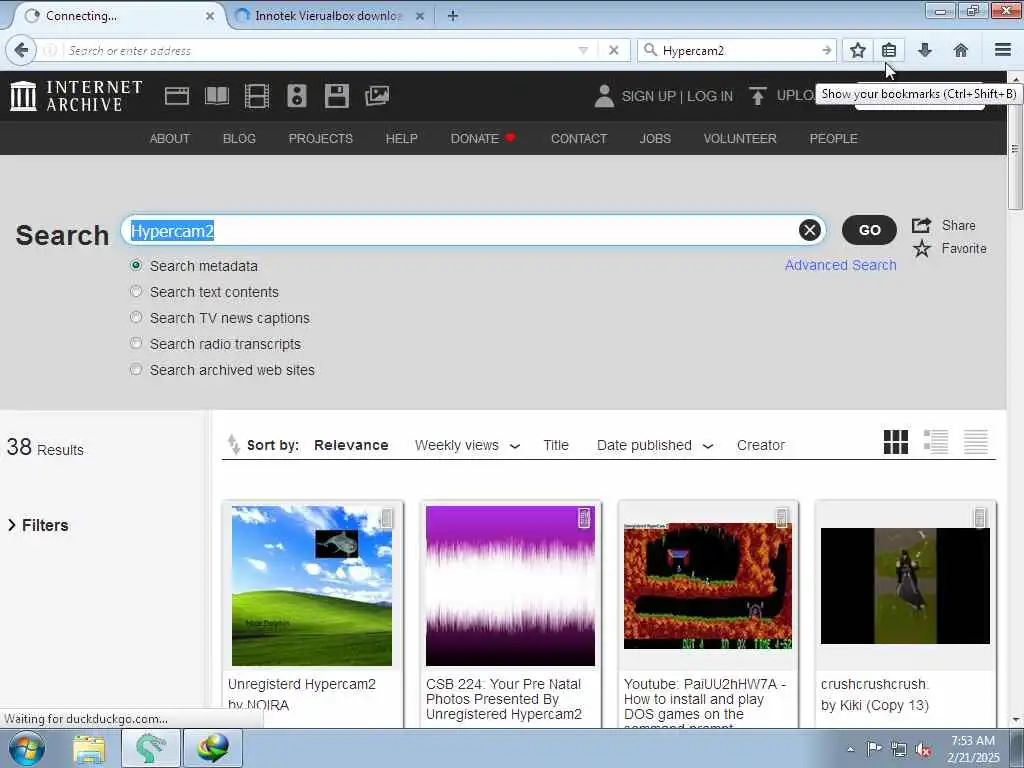Screen dimensions: 1024x768
Task: Bookmark this page star icon
Action: (x=857, y=50)
